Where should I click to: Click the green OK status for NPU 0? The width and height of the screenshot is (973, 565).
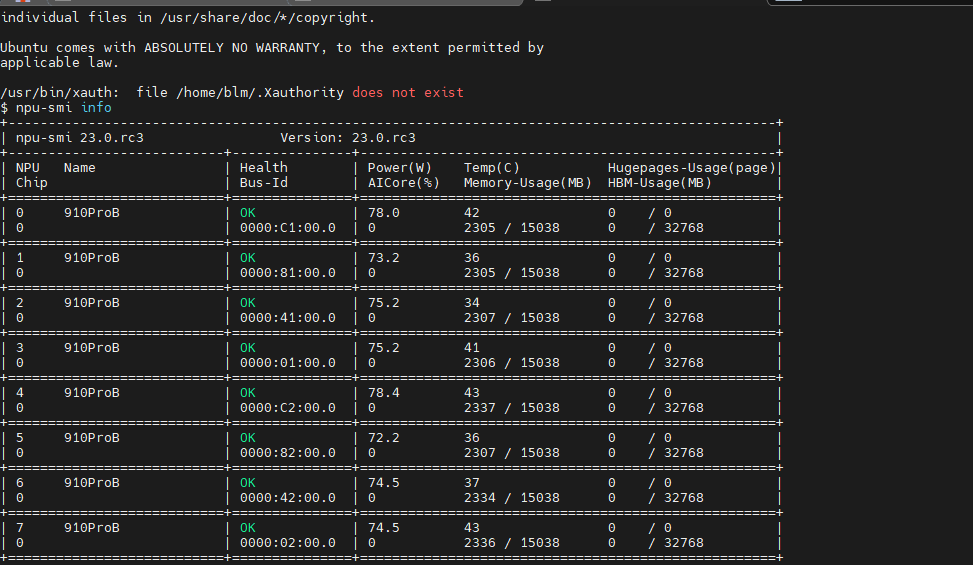pyautogui.click(x=248, y=212)
